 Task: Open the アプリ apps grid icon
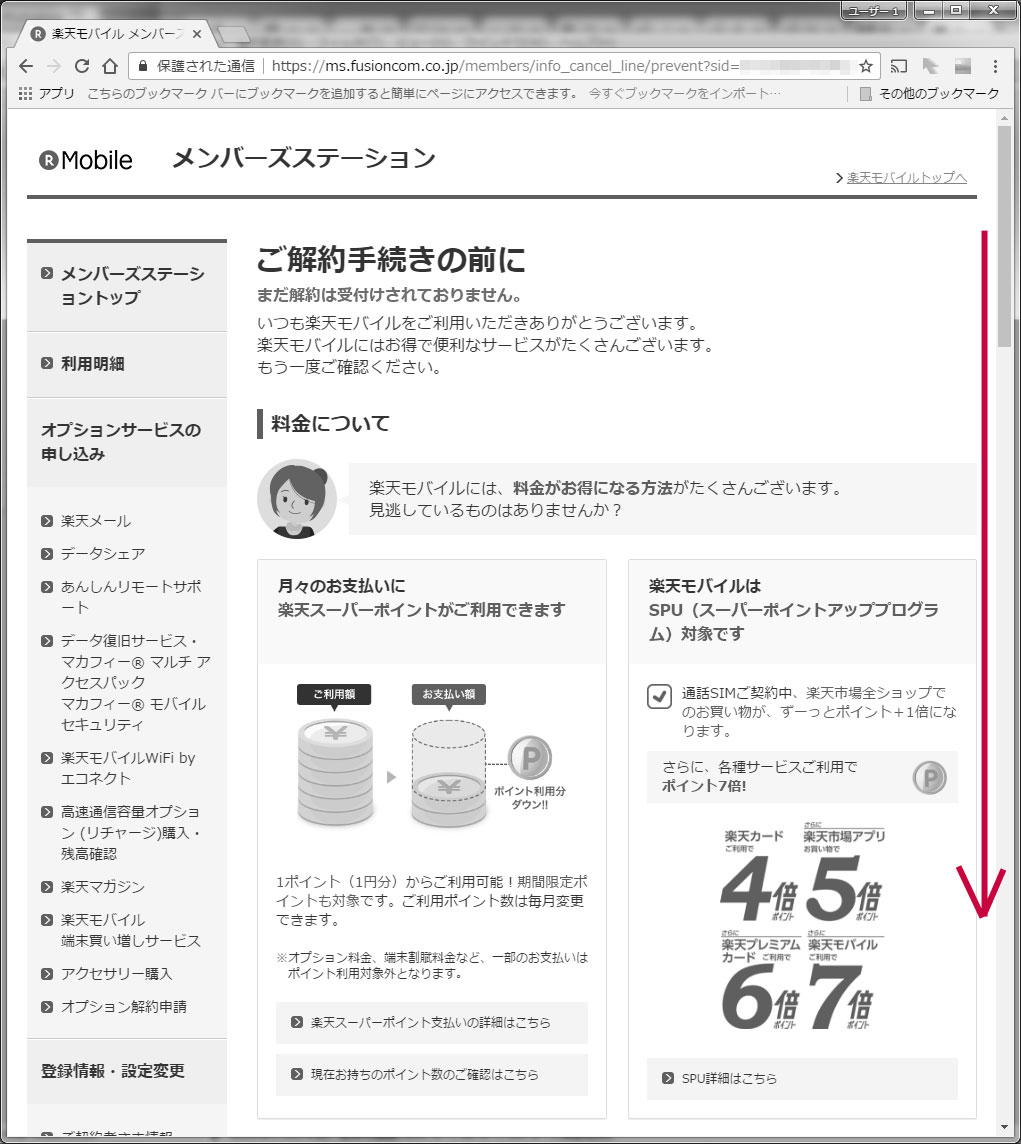(x=26, y=93)
